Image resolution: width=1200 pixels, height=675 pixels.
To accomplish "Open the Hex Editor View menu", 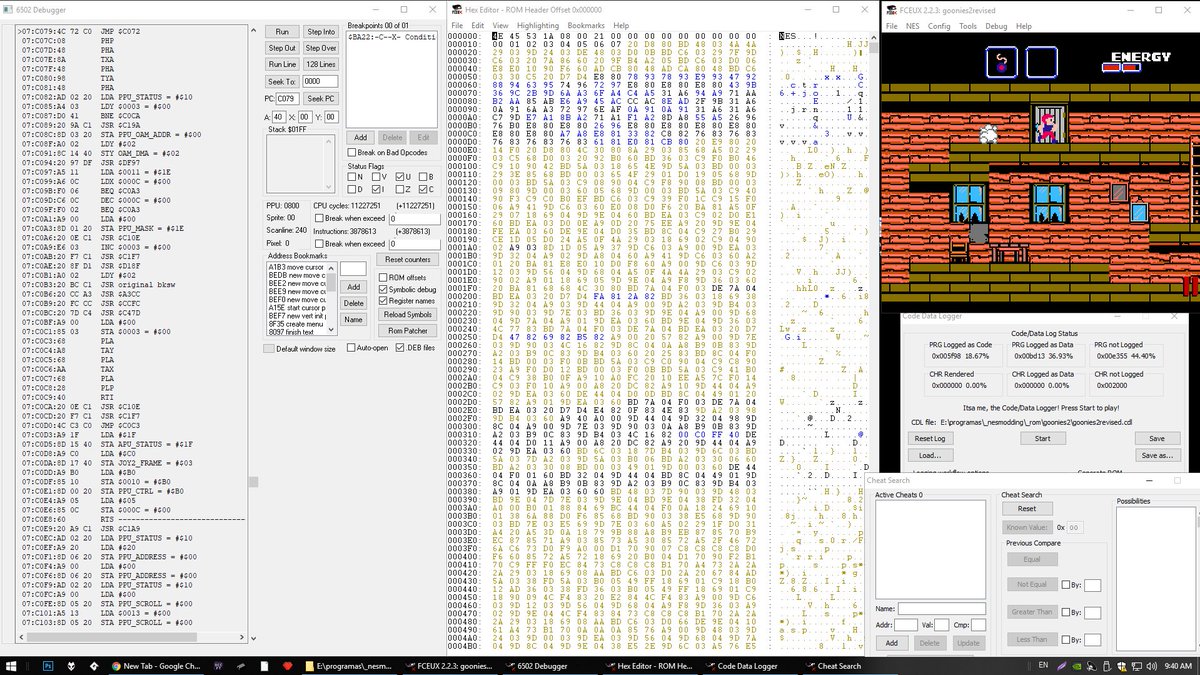I will pos(500,25).
